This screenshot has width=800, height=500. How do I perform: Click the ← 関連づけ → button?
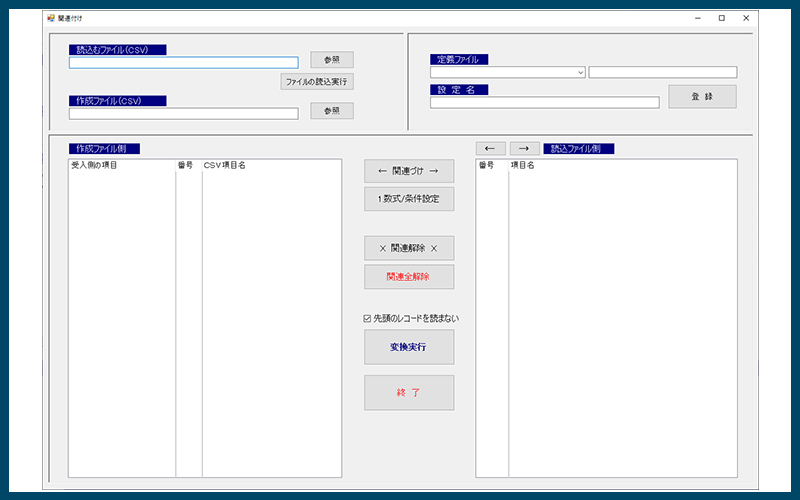[408, 171]
